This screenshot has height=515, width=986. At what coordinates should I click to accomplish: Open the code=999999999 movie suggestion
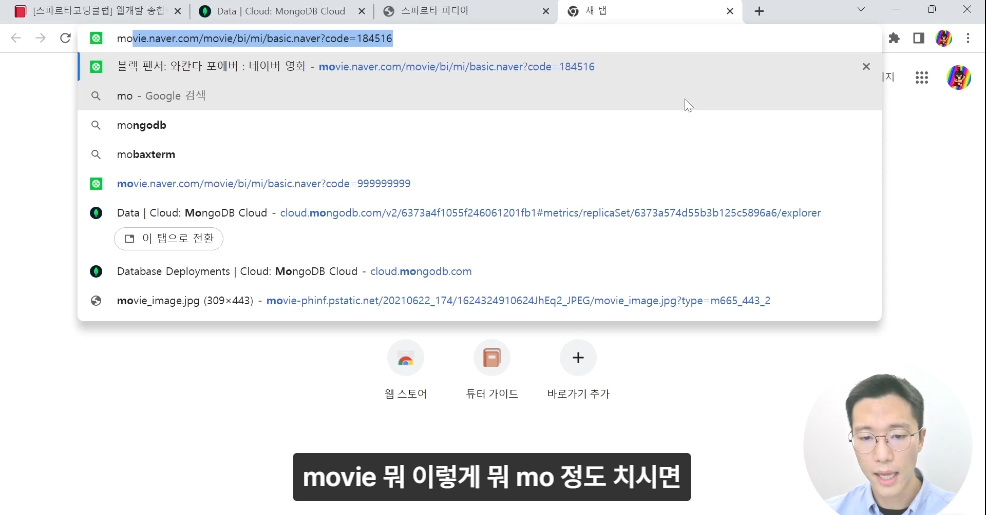coord(479,184)
